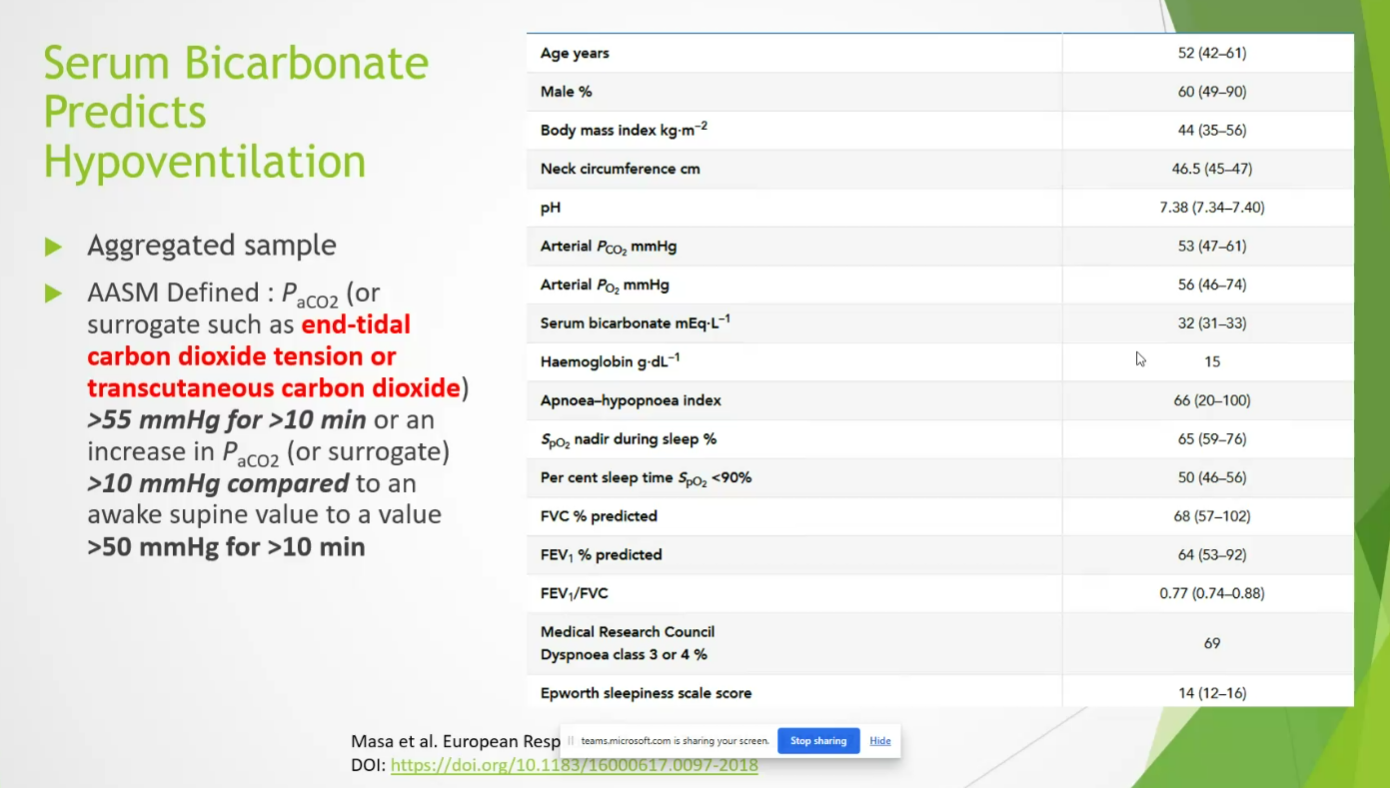Click the green arrow bullet beside AASM Defined

(53, 294)
